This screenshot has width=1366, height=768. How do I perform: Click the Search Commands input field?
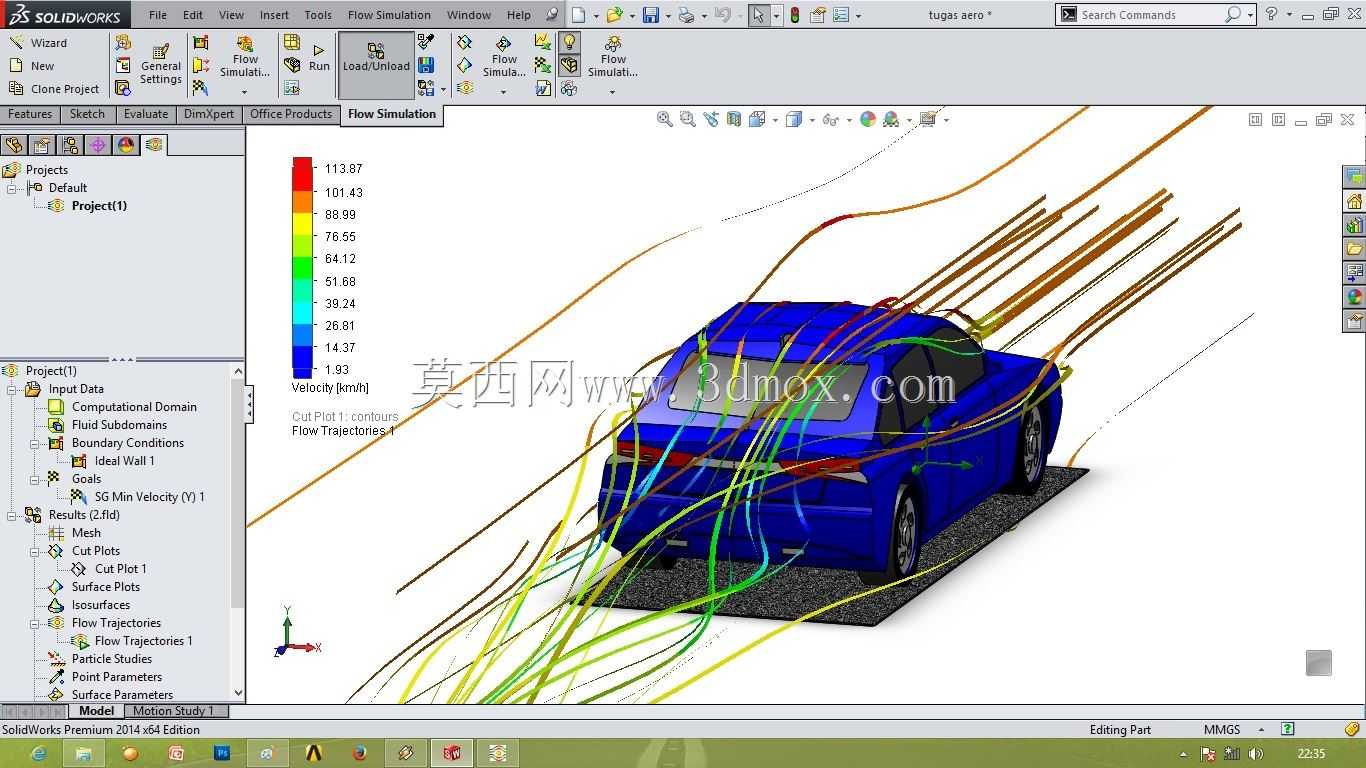[1150, 15]
